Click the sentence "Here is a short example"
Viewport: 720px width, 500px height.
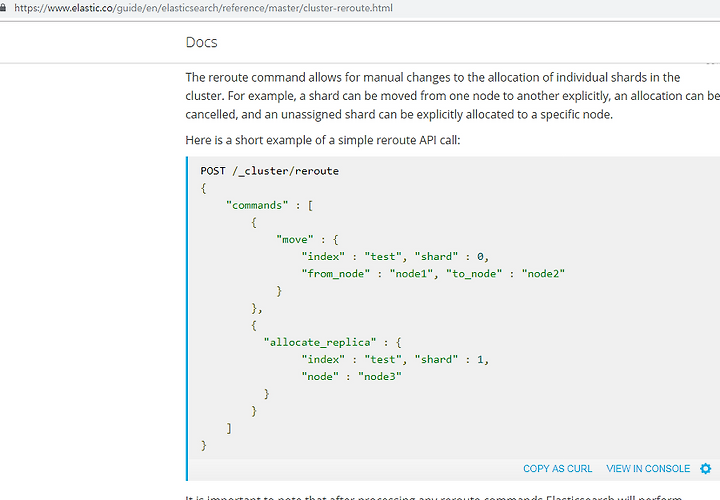pos(323,140)
